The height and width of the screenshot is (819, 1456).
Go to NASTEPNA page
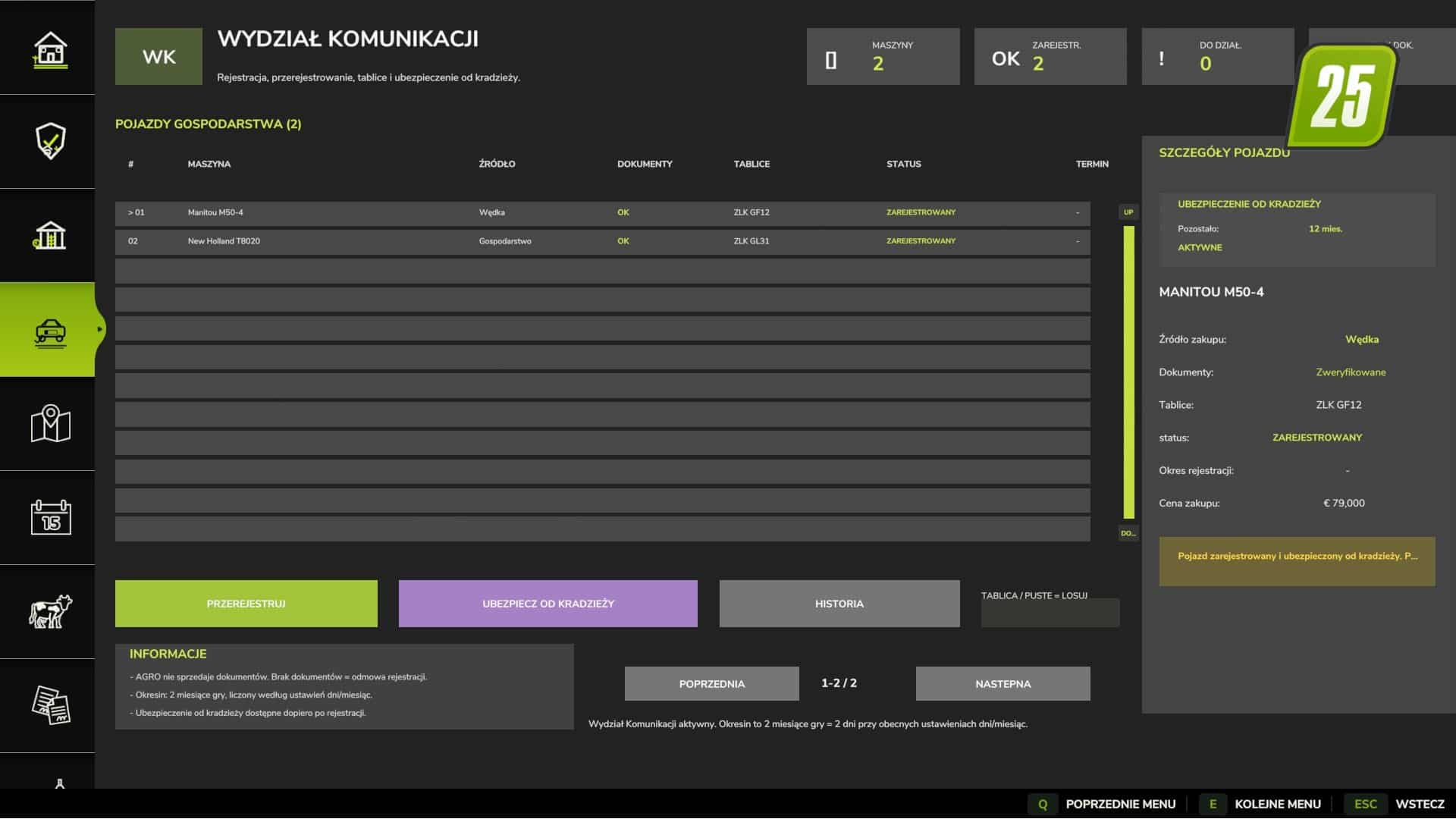tap(1003, 684)
